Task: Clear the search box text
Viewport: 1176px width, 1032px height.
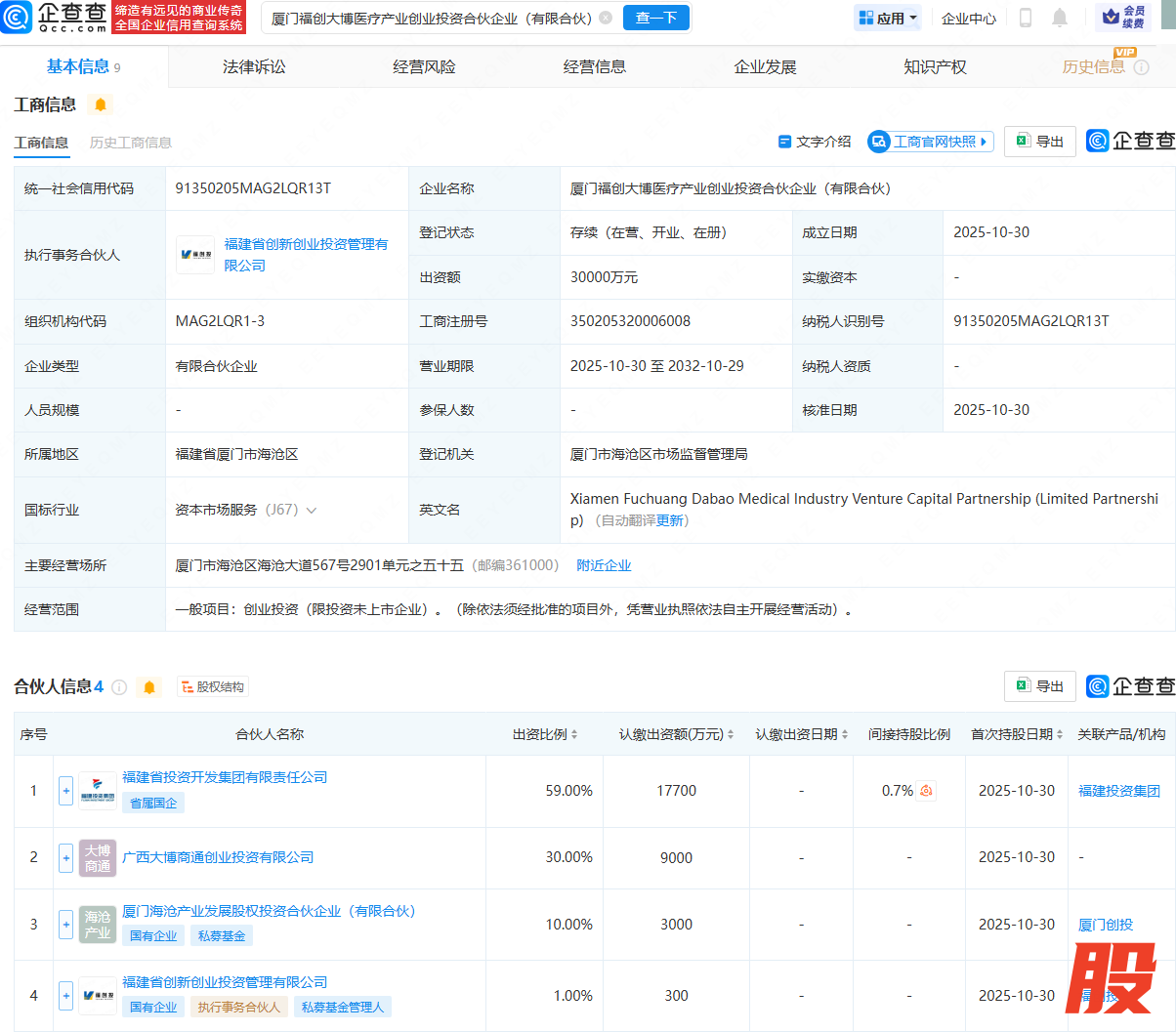Action: click(606, 18)
